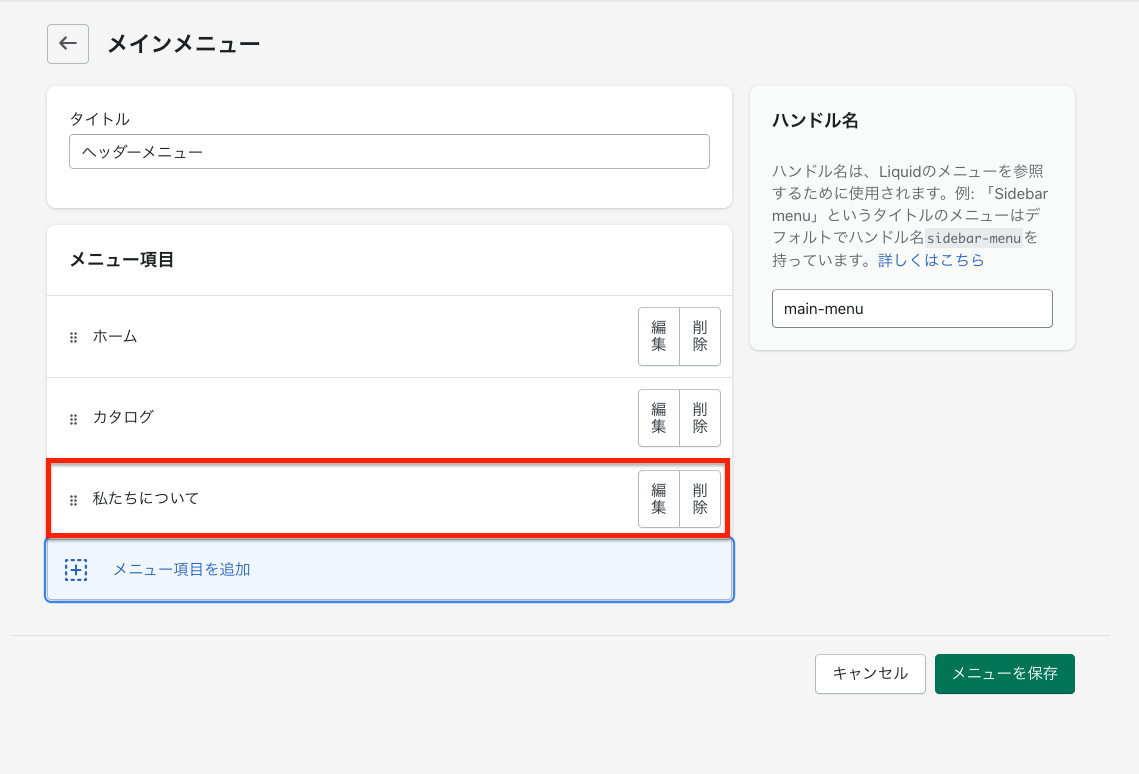Click the drag handle beside ホーム
Viewport: 1139px width, 774px height.
[73, 338]
